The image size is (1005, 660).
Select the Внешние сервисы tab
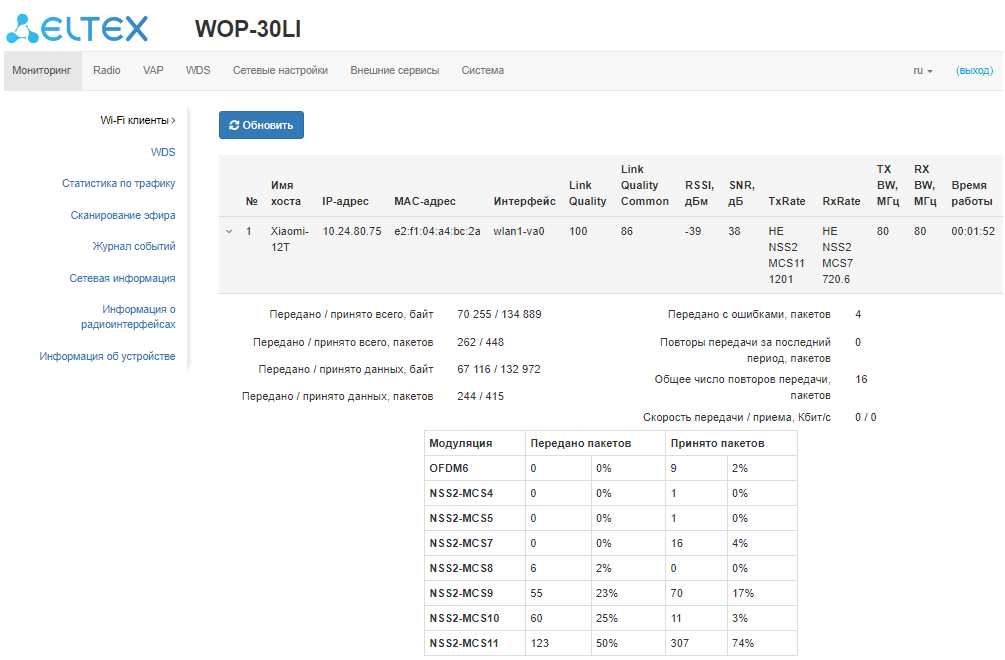tap(394, 71)
